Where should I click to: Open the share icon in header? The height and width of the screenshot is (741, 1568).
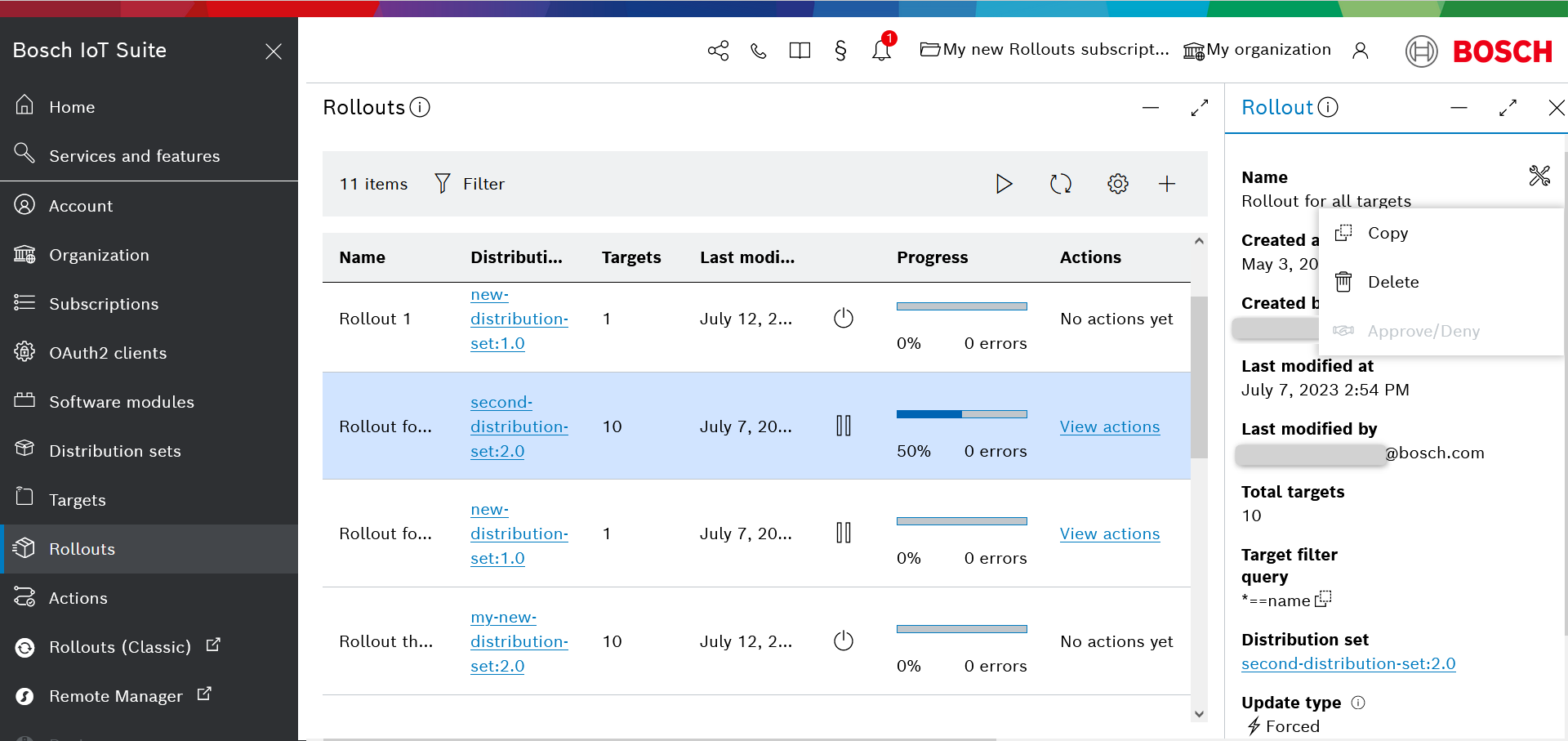point(718,51)
